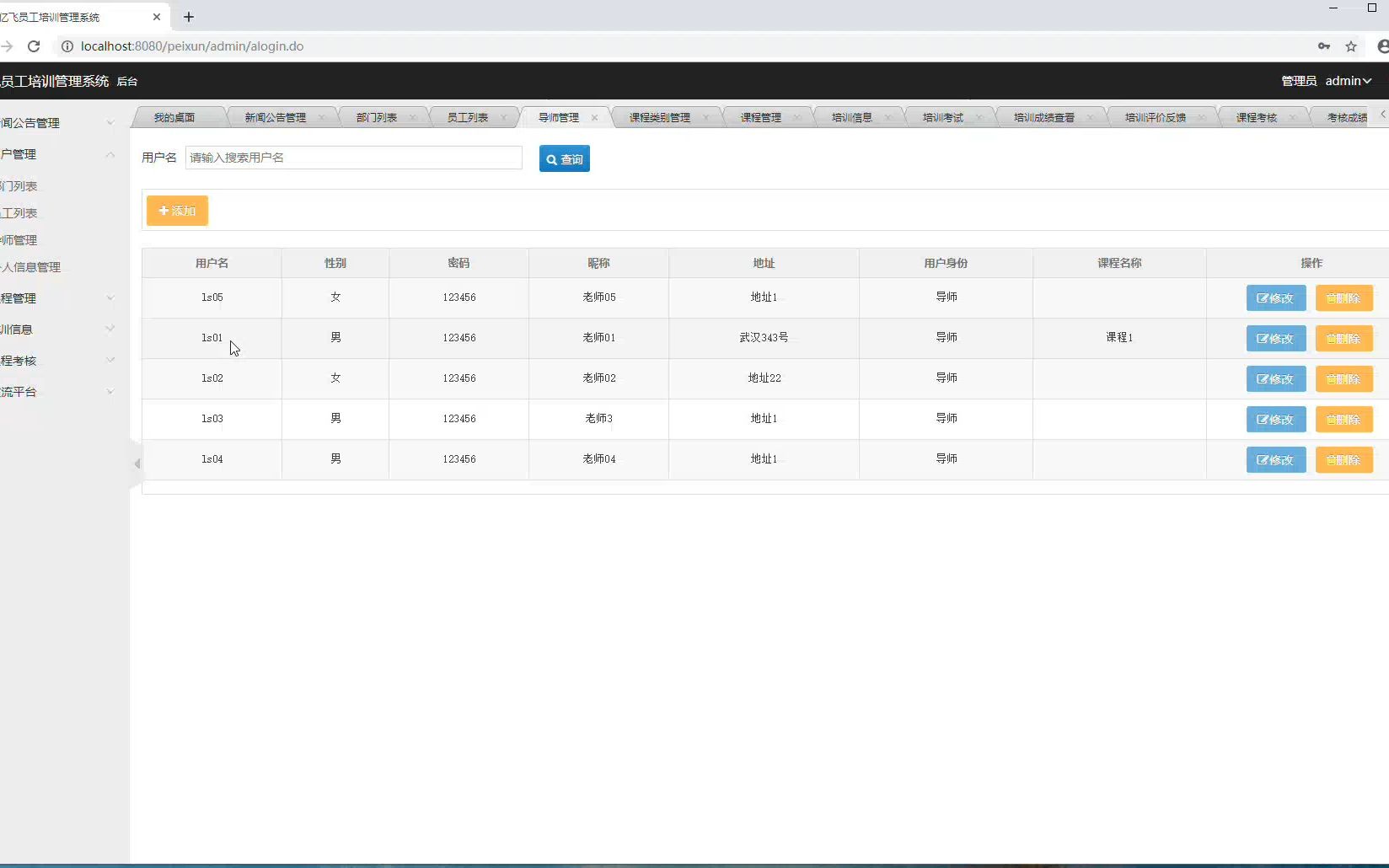Open 个人信息管理 in the sidebar

(x=31, y=267)
